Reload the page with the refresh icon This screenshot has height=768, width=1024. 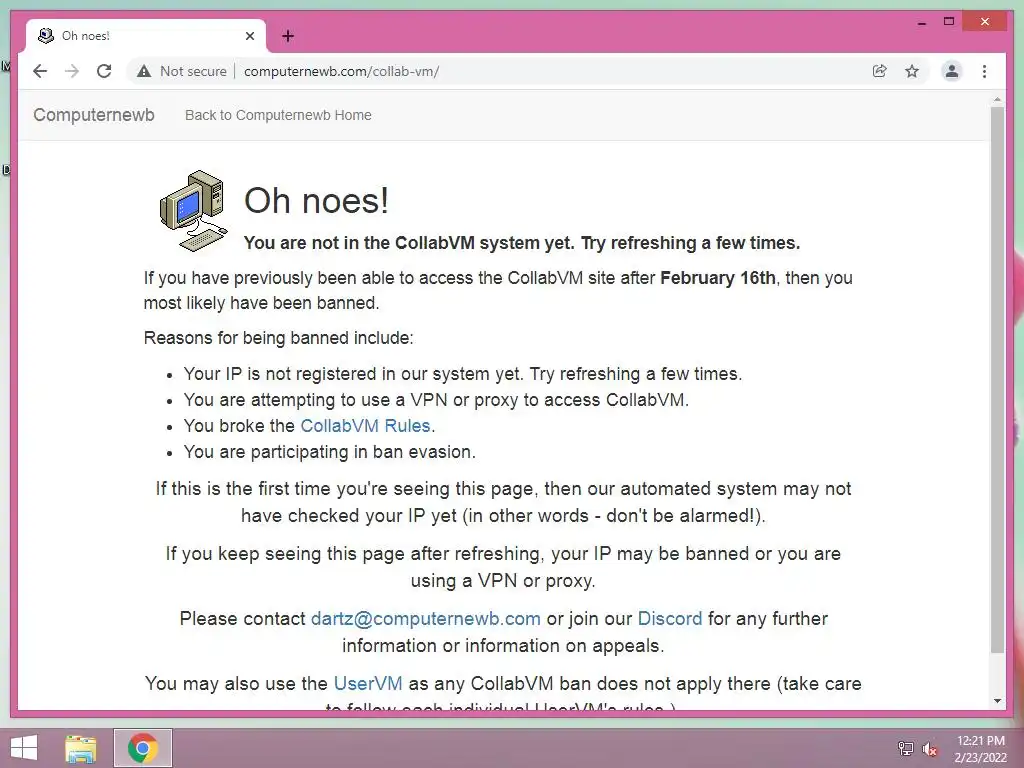(x=104, y=71)
